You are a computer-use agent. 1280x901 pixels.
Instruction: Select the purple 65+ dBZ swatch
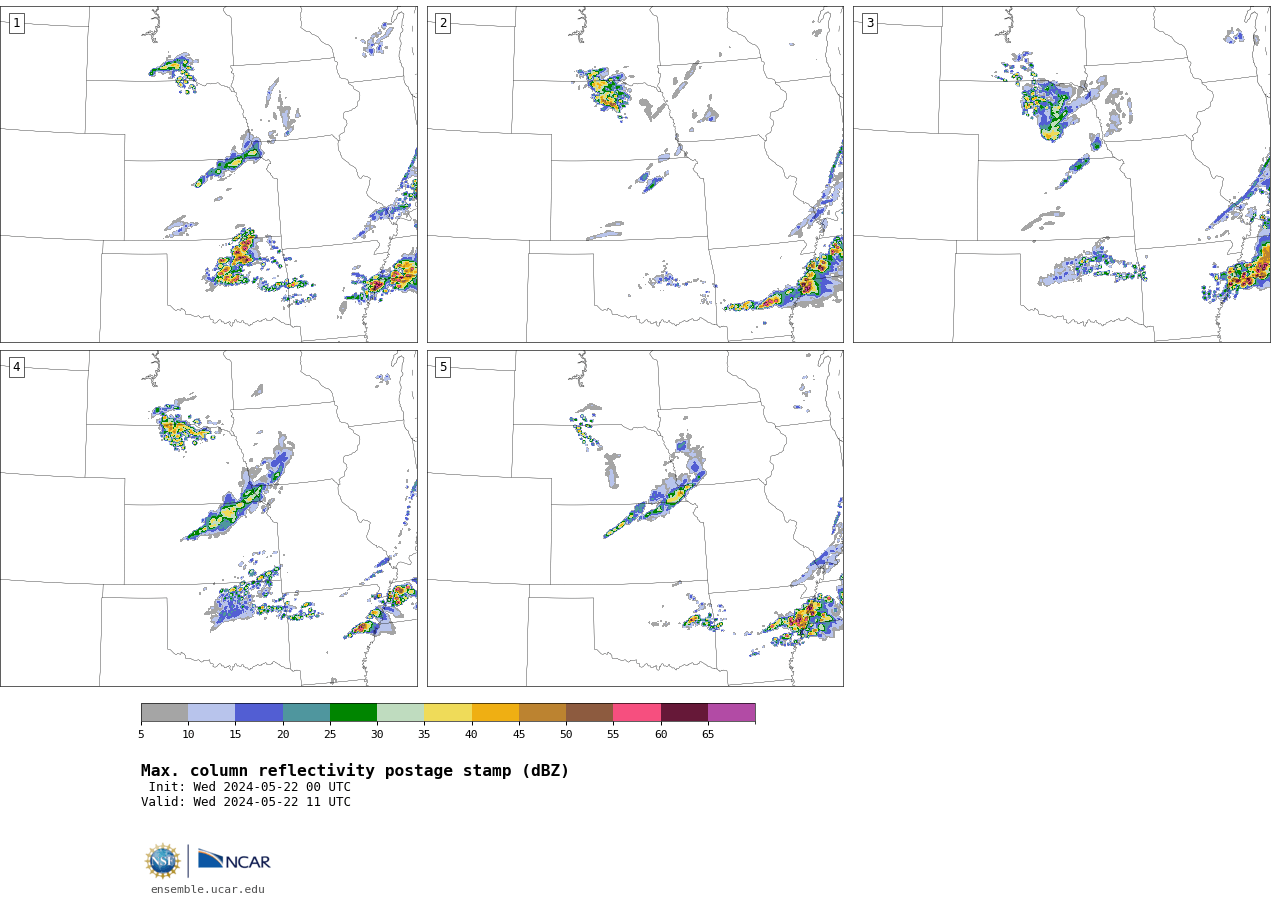(731, 712)
